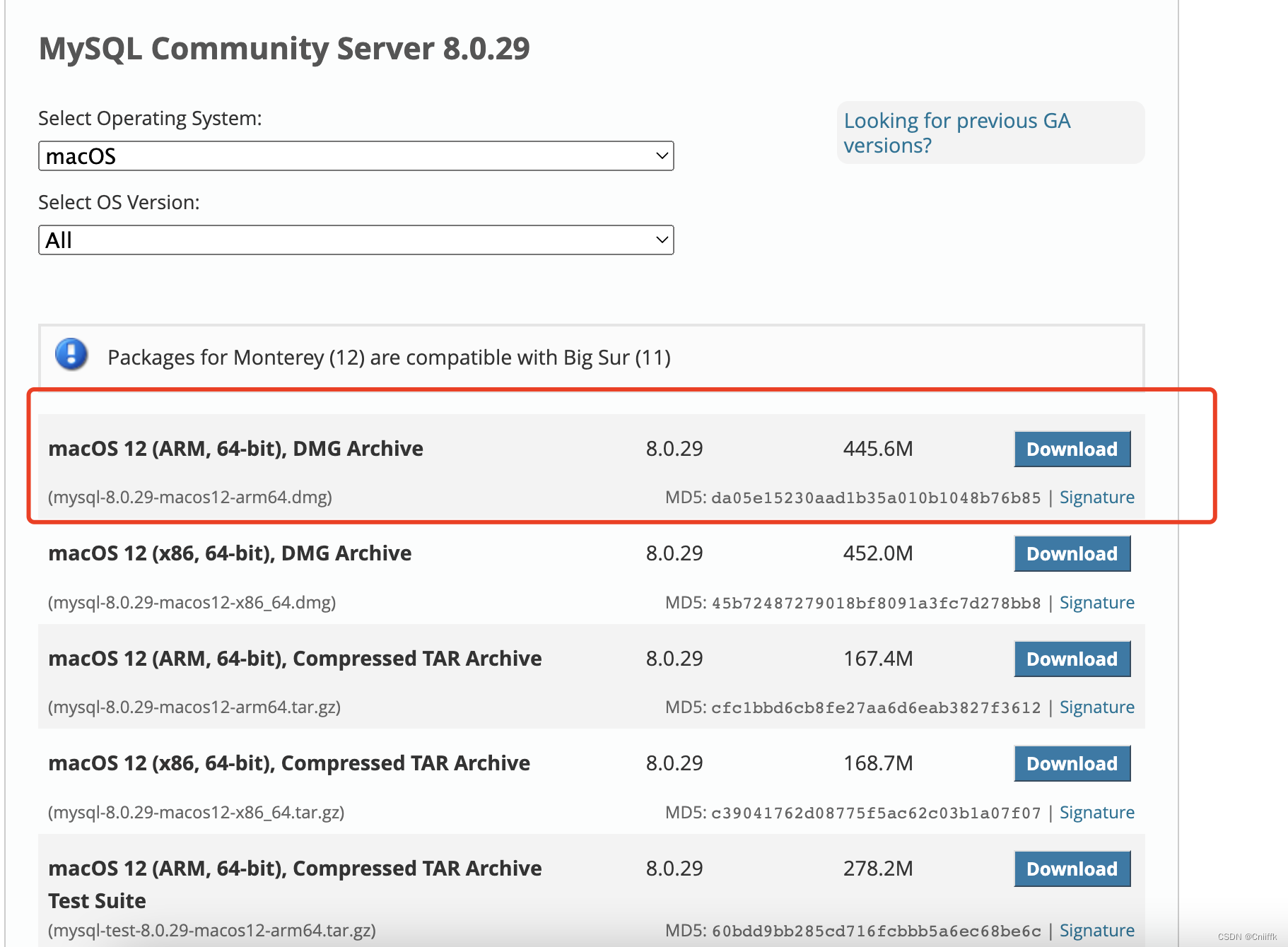Click file size 167.4M
Image resolution: width=1288 pixels, height=947 pixels.
(x=878, y=659)
